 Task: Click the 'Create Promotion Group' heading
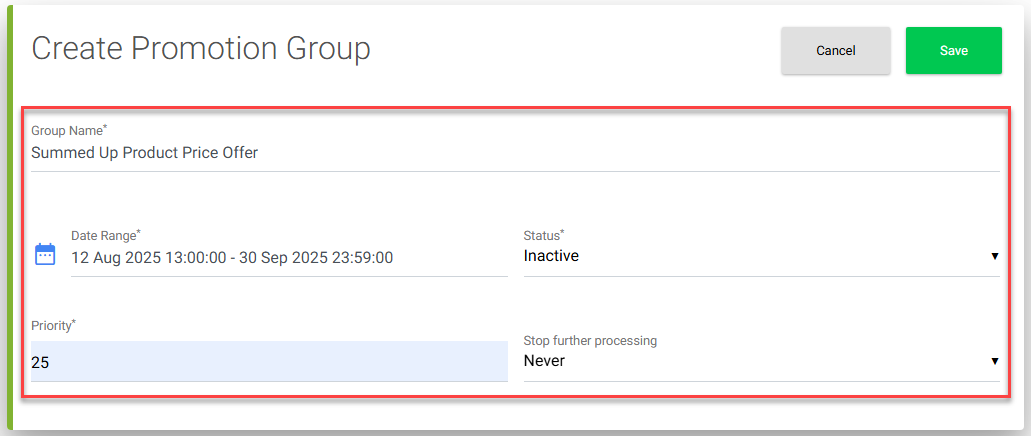(x=201, y=49)
